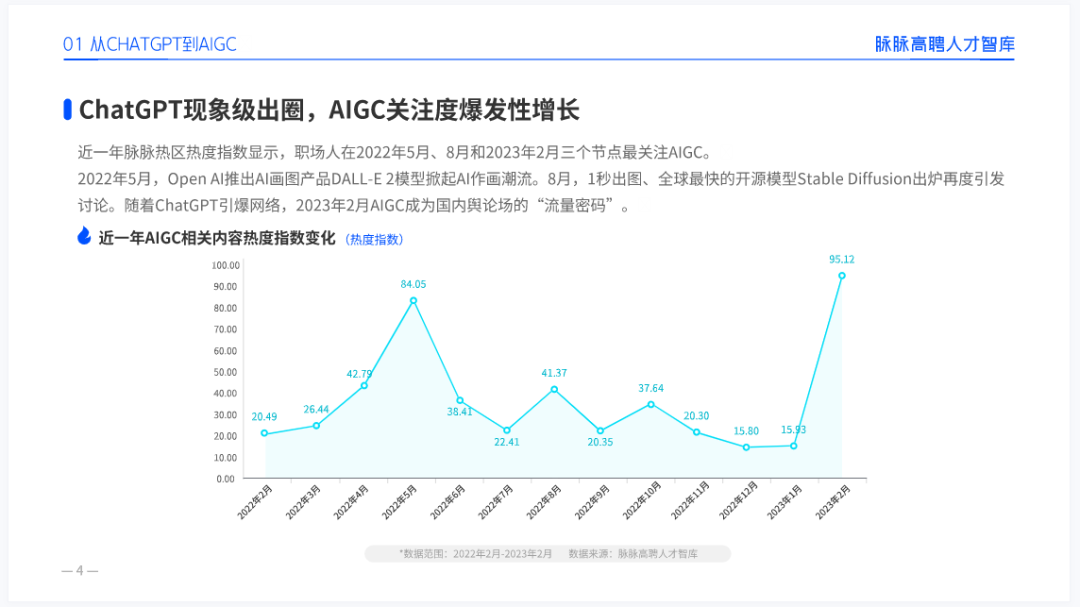Click the chart title 近一年AIGC相关内容热度指数变化

(217, 238)
